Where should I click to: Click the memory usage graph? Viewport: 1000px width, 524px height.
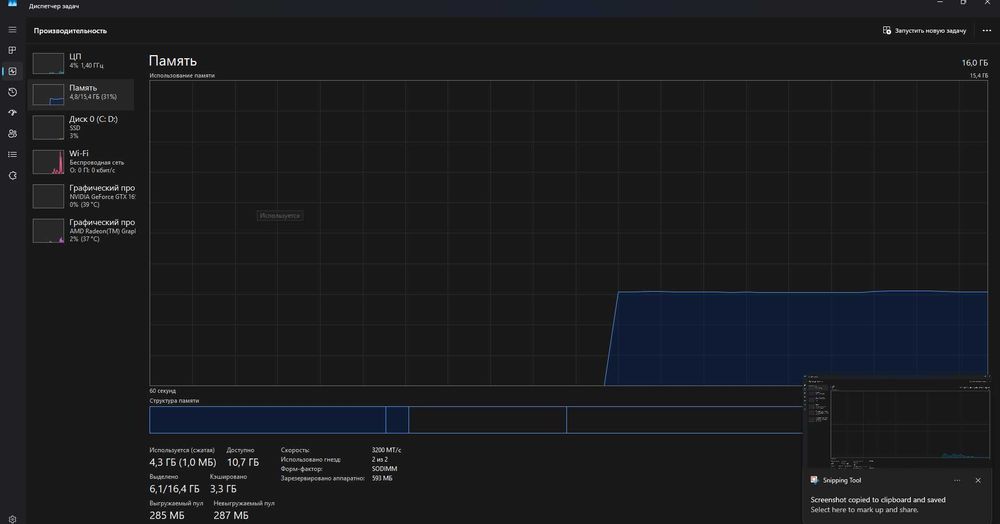coord(568,233)
